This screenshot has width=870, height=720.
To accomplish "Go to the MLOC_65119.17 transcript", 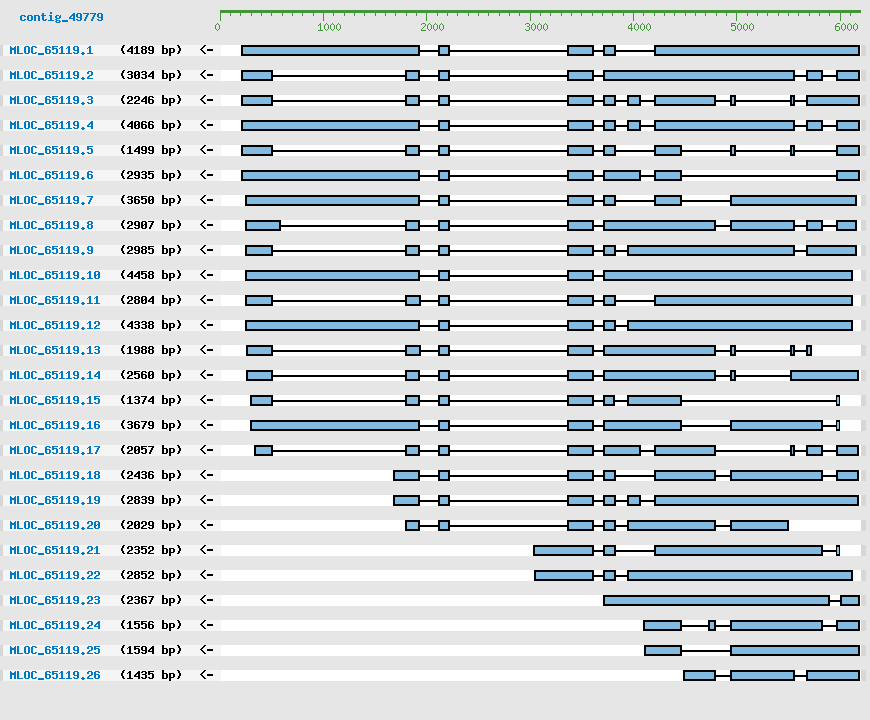I will pyautogui.click(x=55, y=450).
